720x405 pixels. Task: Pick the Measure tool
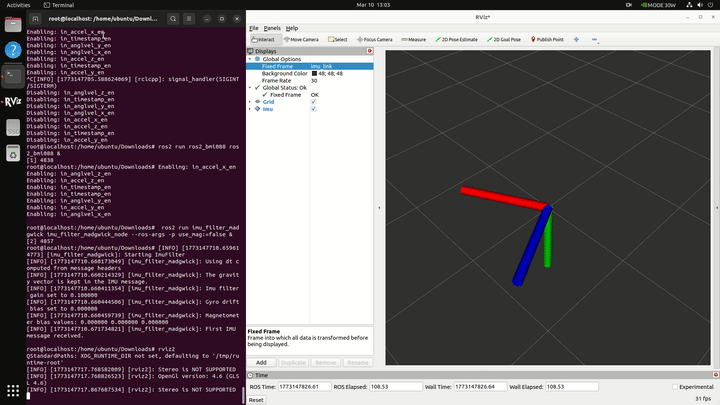pos(413,39)
